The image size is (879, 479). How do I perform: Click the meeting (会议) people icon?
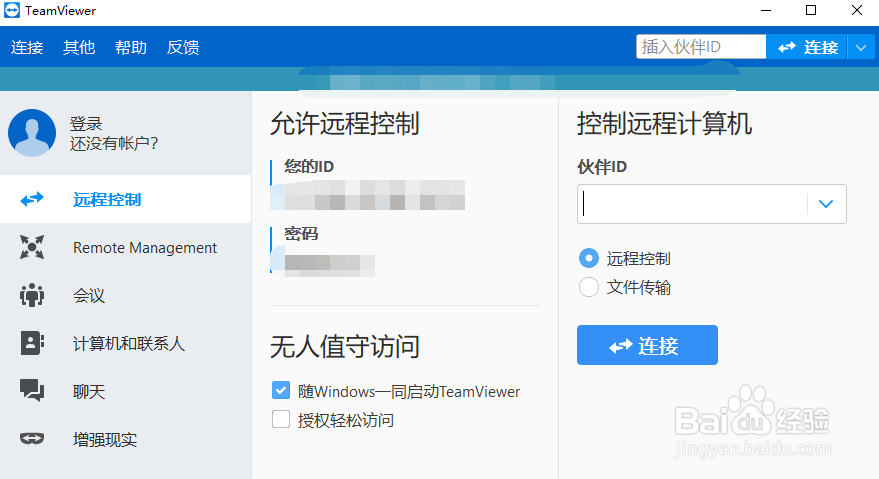pyautogui.click(x=33, y=296)
